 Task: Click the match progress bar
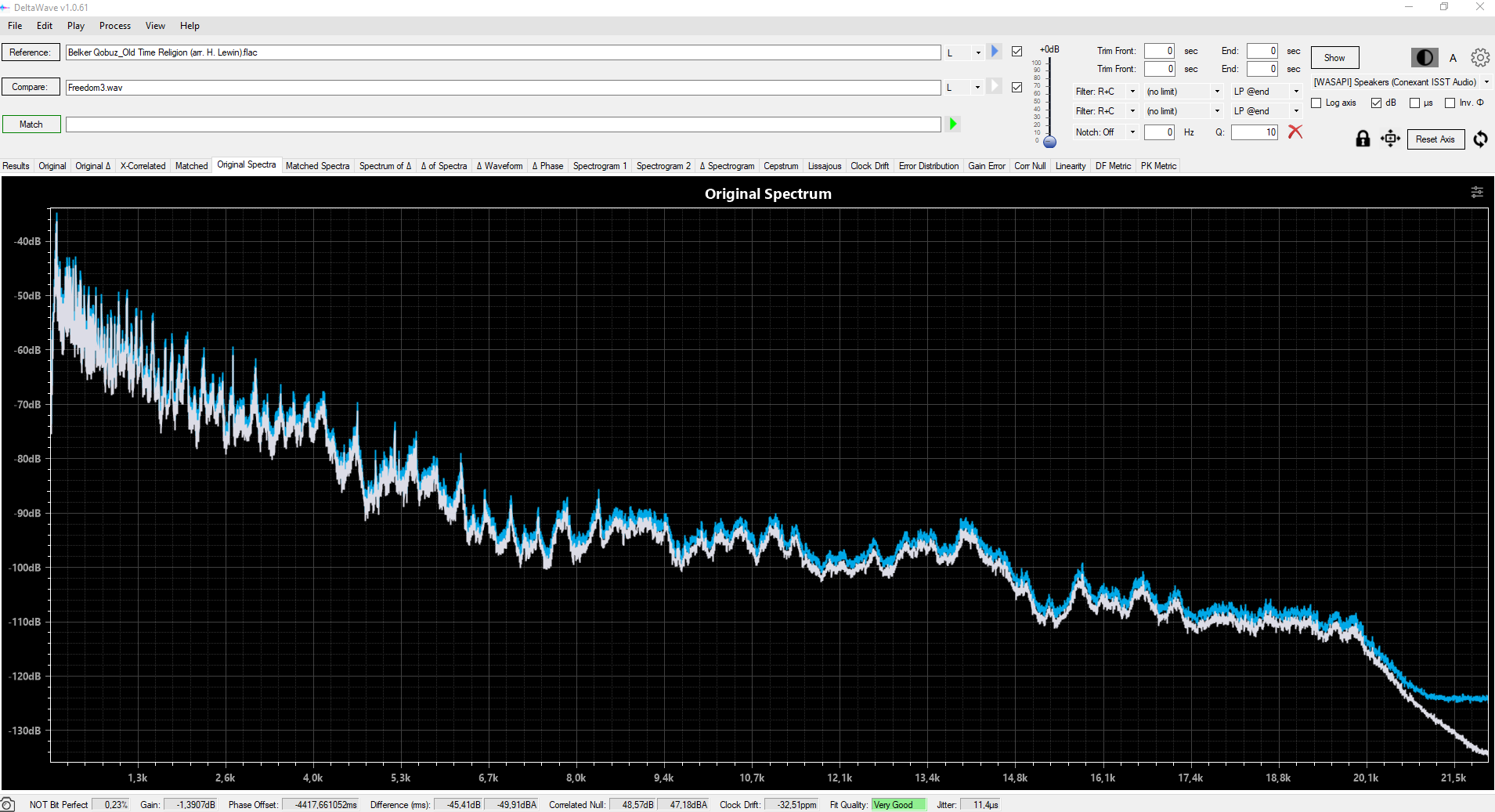coord(503,125)
